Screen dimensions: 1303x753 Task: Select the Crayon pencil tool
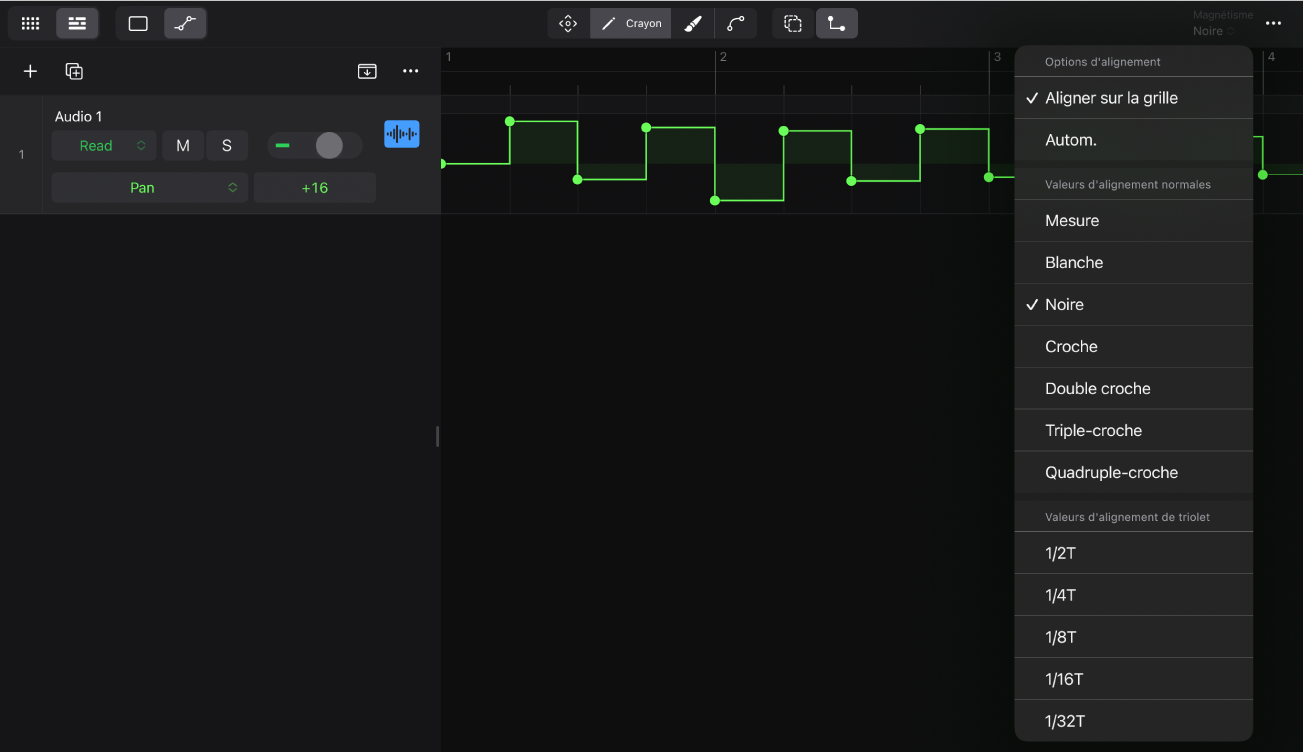coord(631,23)
